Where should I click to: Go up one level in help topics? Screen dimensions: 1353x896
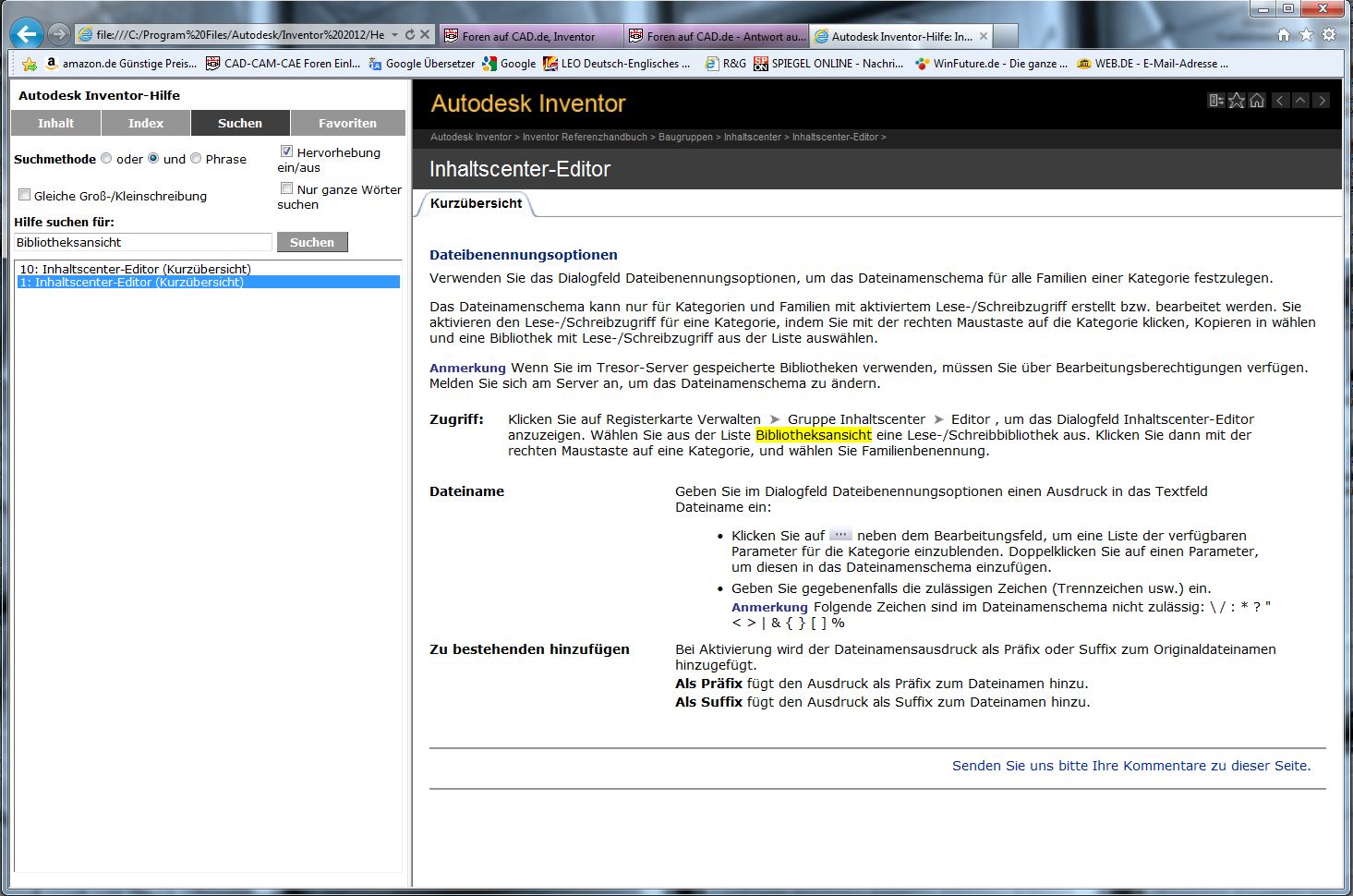[x=1300, y=101]
